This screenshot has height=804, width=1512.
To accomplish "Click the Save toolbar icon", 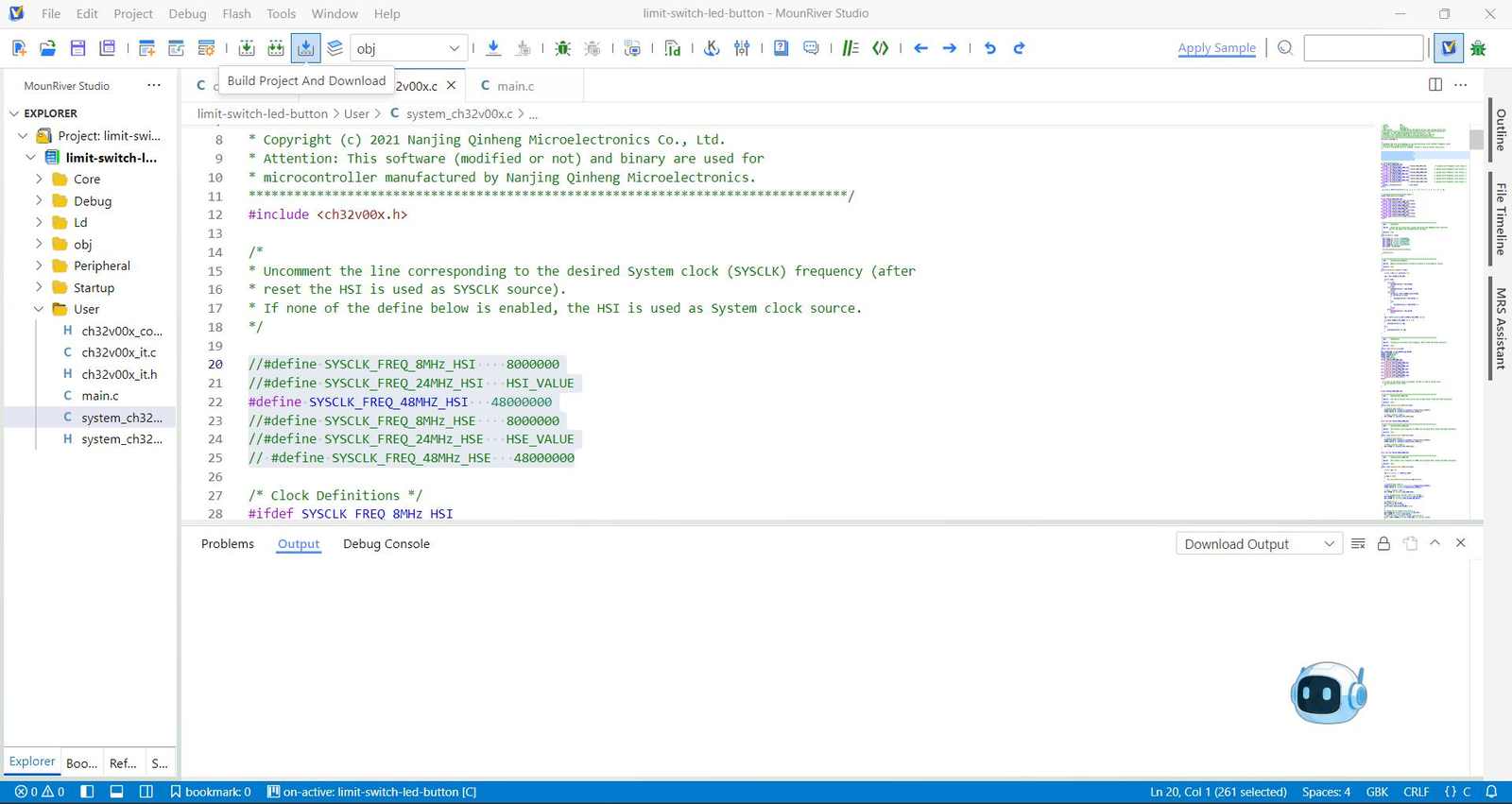I will click(78, 48).
